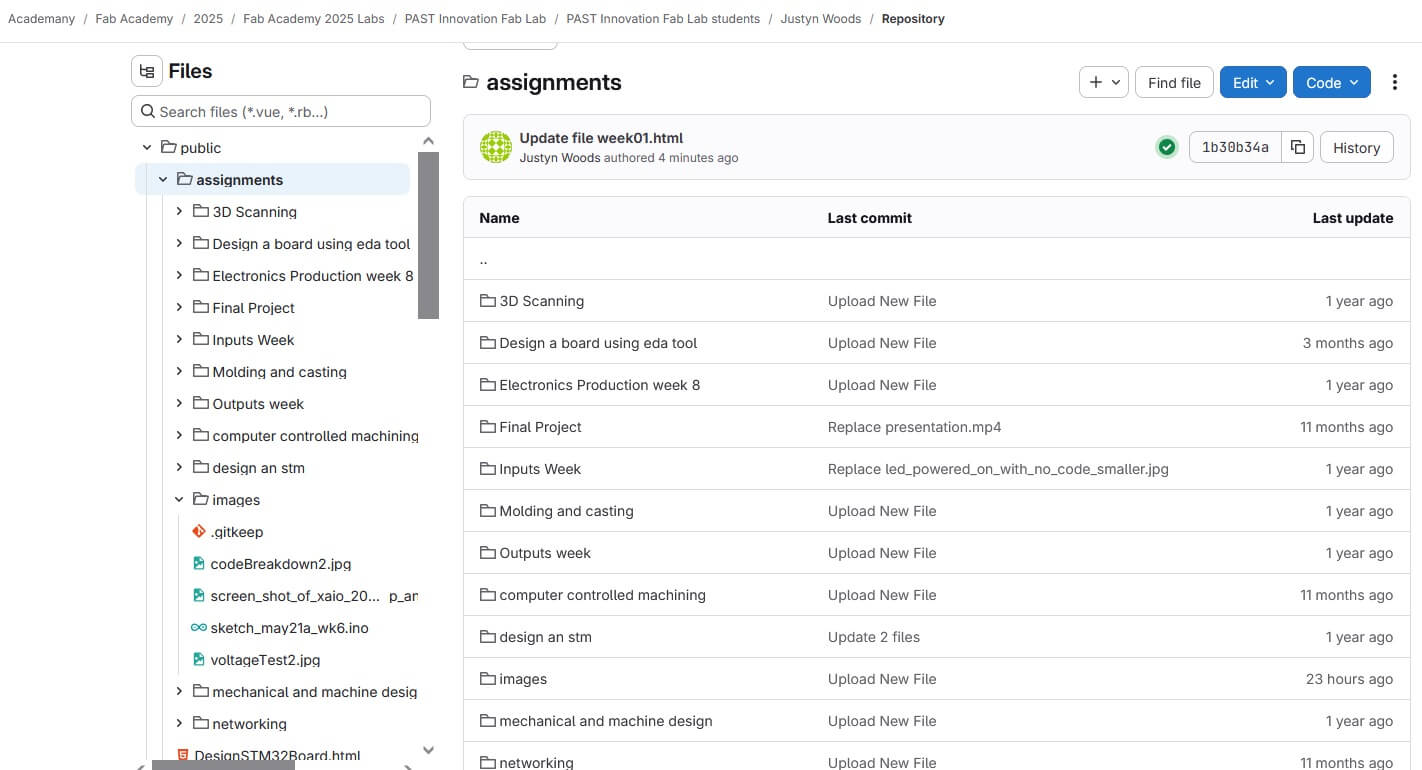Viewport: 1422px width, 770px height.
Task: Open Molding and casting folder in table
Action: pos(566,511)
